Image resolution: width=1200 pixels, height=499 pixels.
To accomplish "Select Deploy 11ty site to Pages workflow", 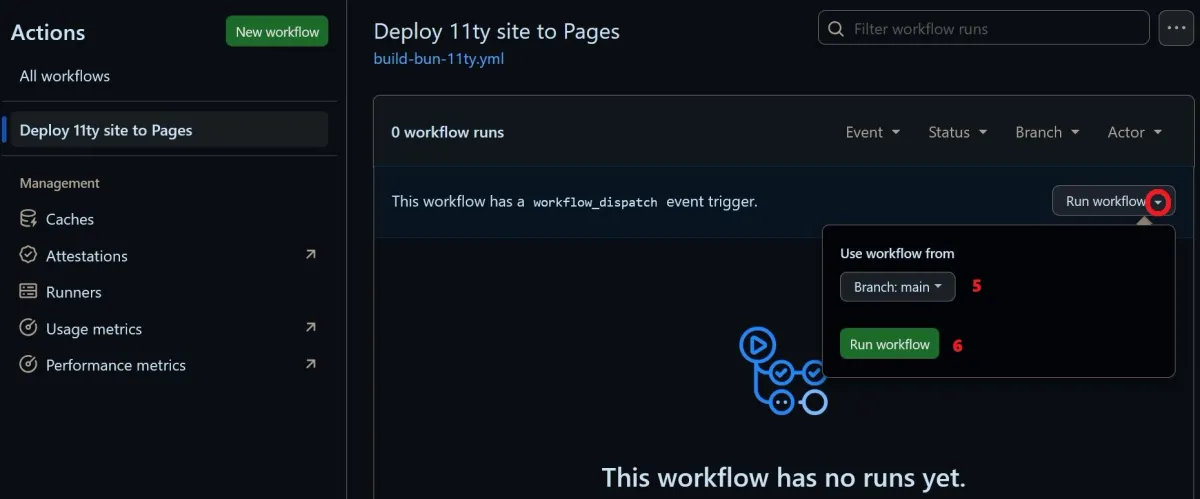I will tap(106, 130).
